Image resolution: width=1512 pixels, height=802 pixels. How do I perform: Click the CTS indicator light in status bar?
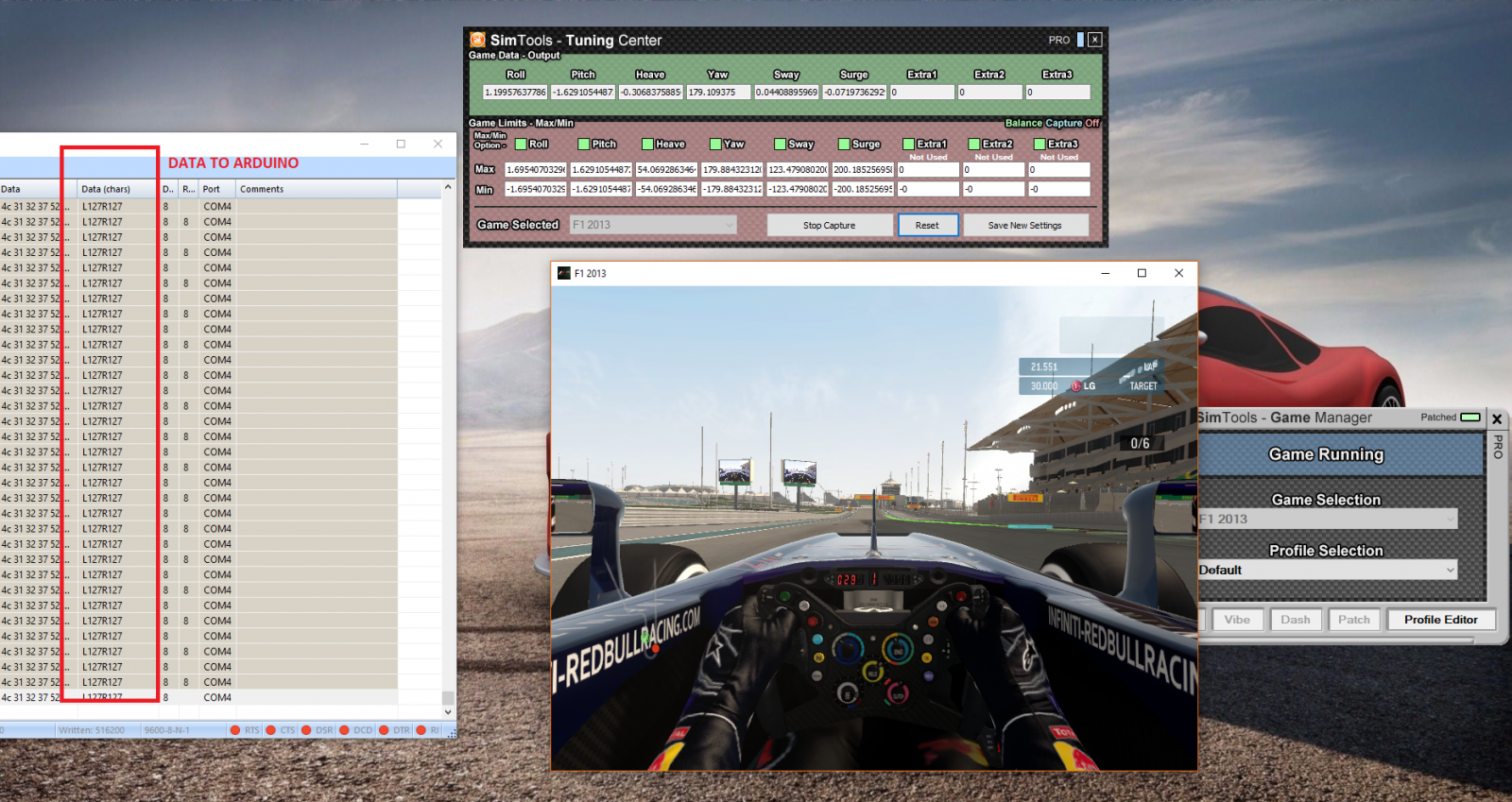271,730
